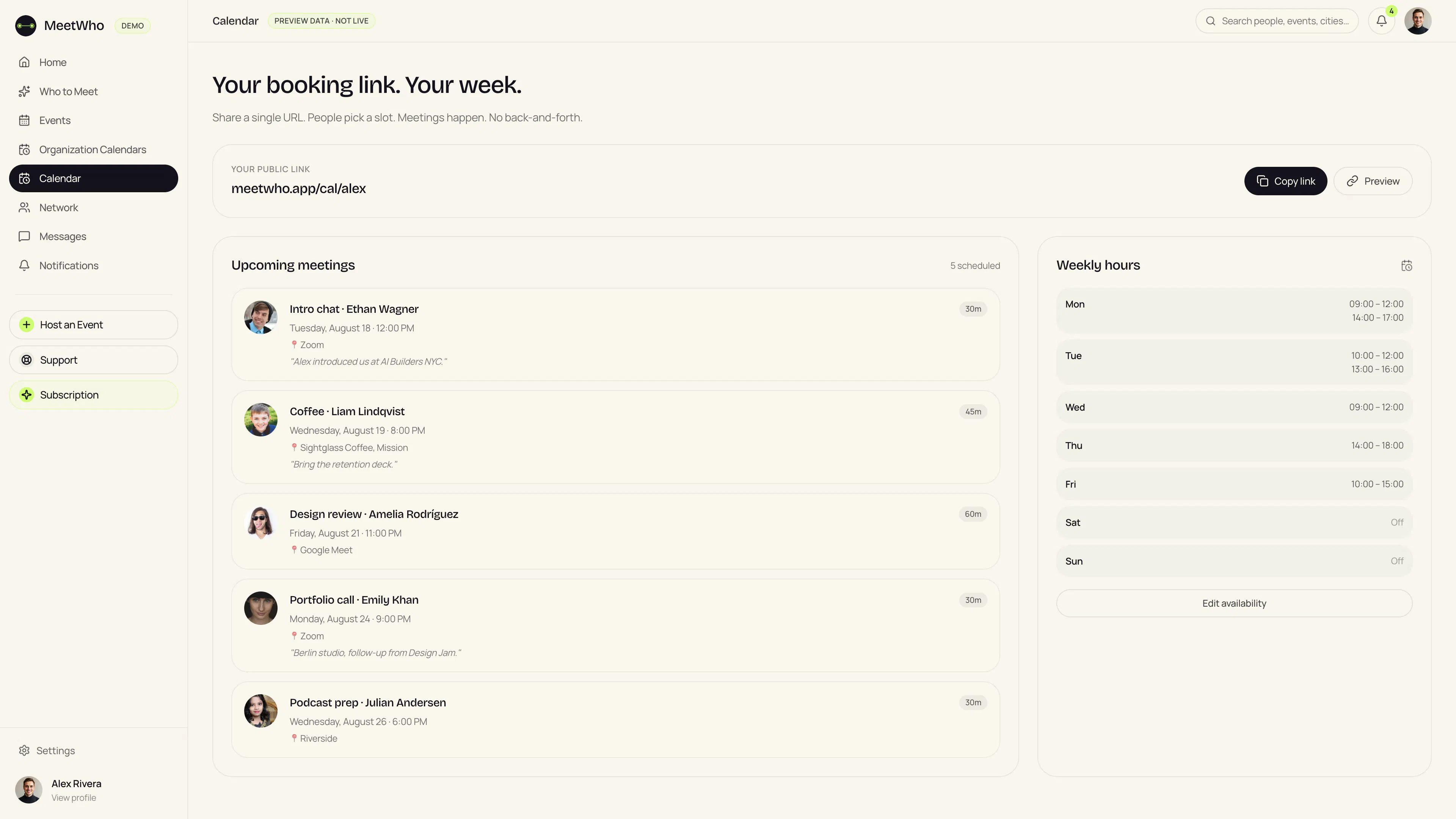Open Who to Meet page
Viewport: 1456px width, 819px height.
pos(93,91)
